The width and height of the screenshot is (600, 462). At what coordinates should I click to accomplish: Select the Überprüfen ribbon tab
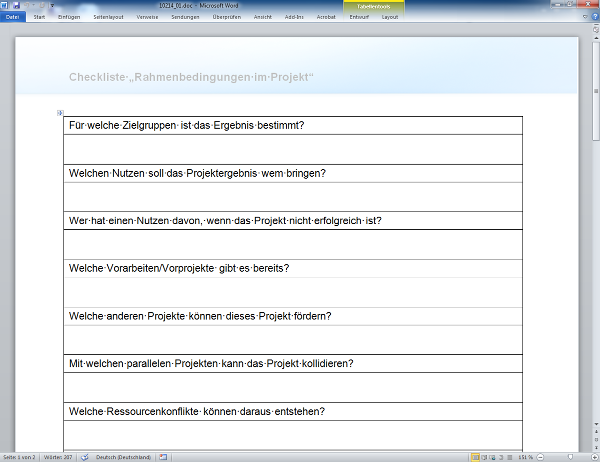click(227, 17)
